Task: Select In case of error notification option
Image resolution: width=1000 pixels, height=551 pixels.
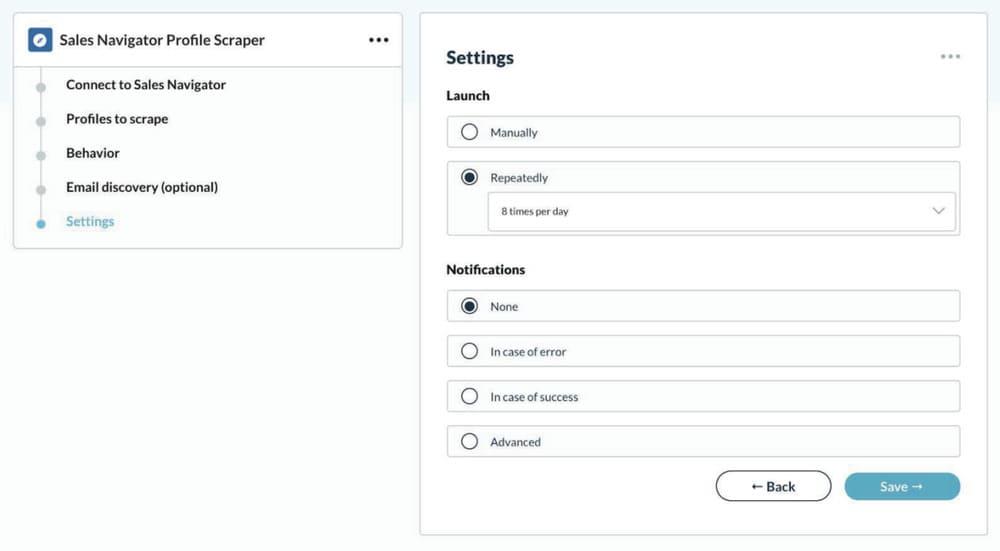Action: click(x=469, y=351)
